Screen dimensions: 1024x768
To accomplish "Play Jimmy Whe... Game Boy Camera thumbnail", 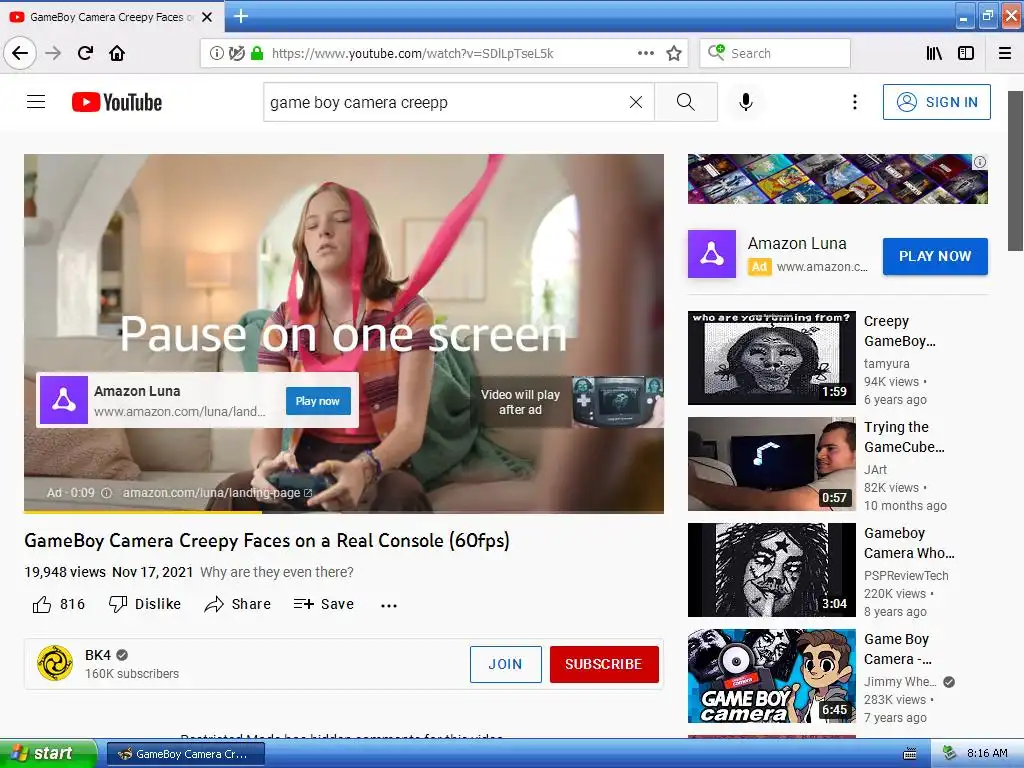I will tap(771, 676).
